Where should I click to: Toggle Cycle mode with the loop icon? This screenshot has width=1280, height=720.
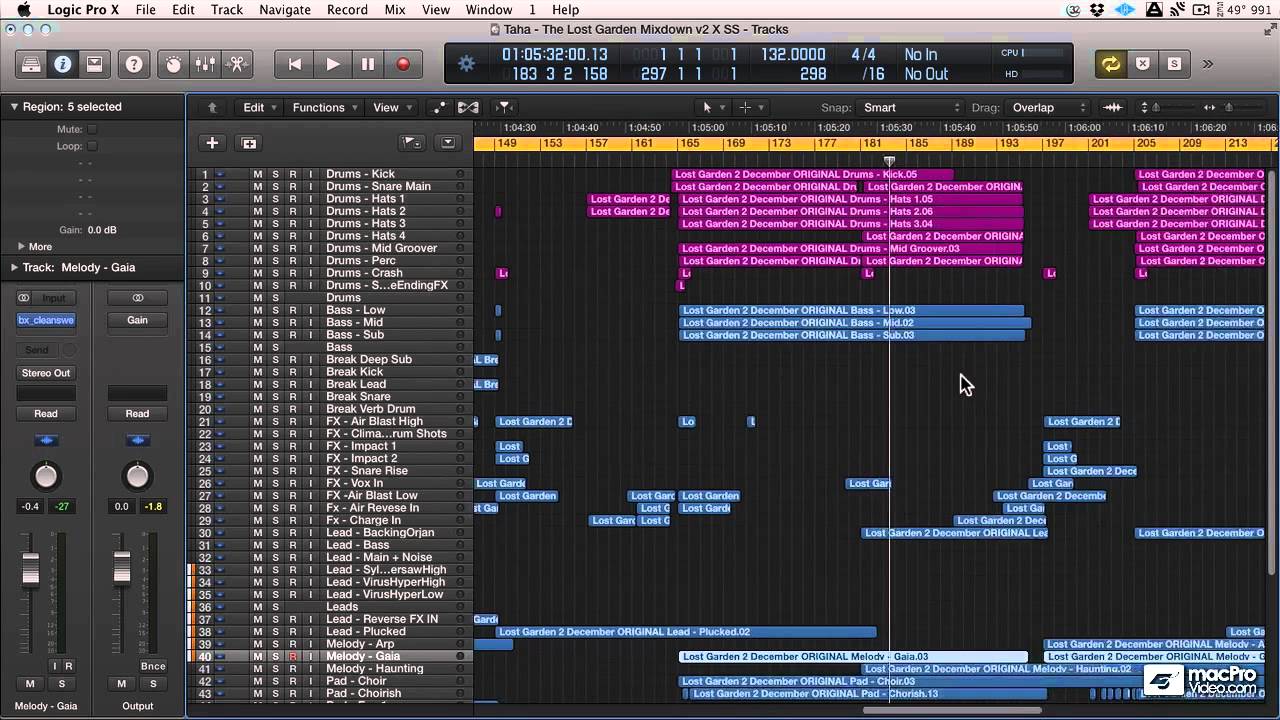[1109, 63]
